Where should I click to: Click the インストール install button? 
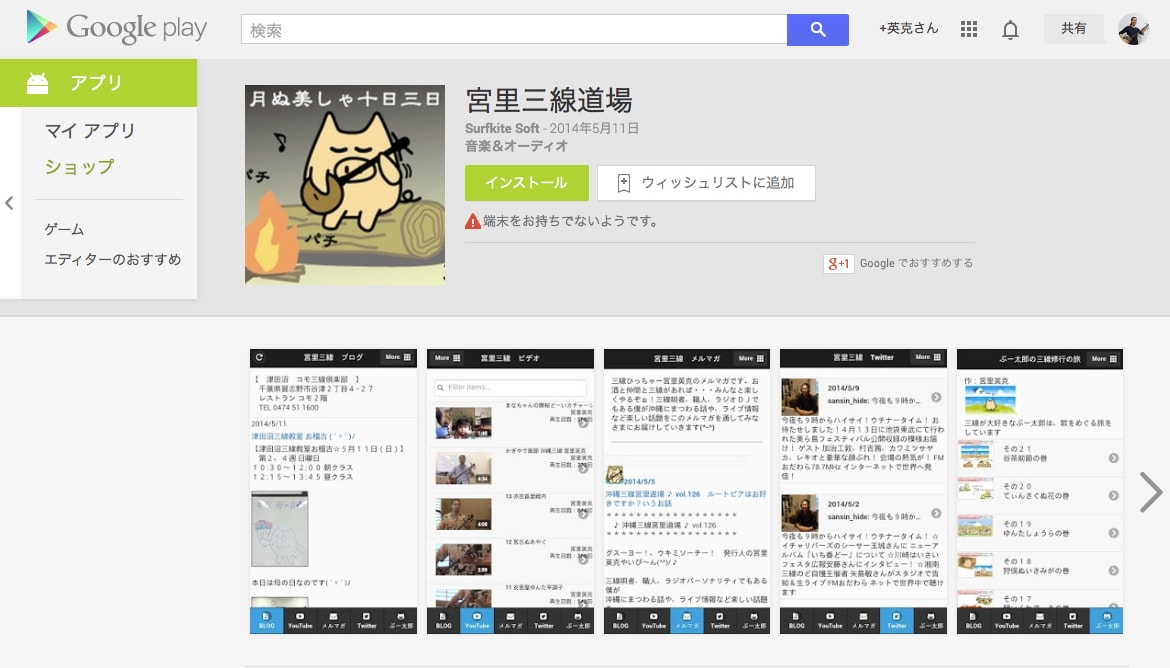pos(527,183)
